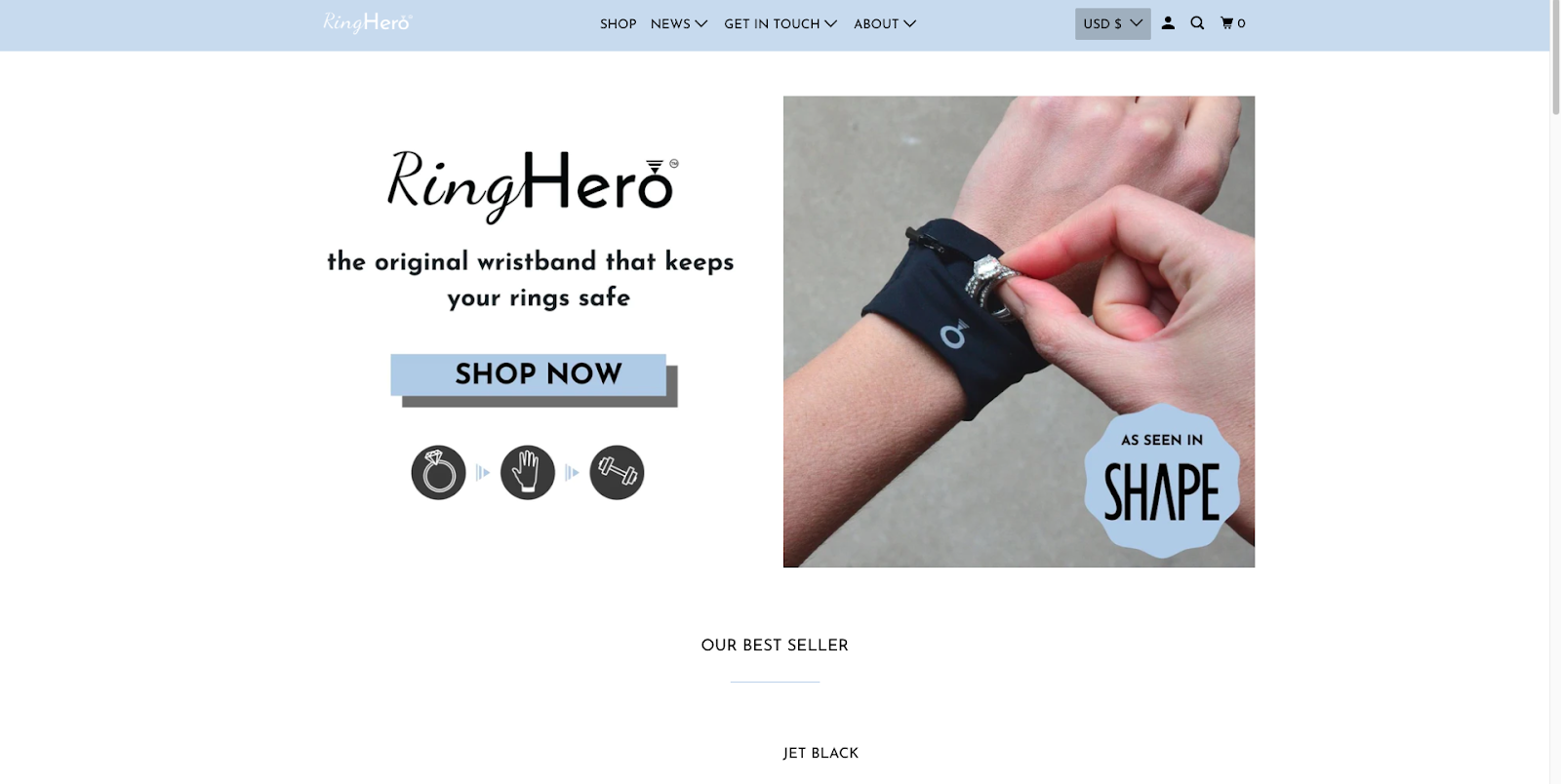Click the wristband product photo
Viewport: 1561px width, 784px height.
click(1019, 332)
